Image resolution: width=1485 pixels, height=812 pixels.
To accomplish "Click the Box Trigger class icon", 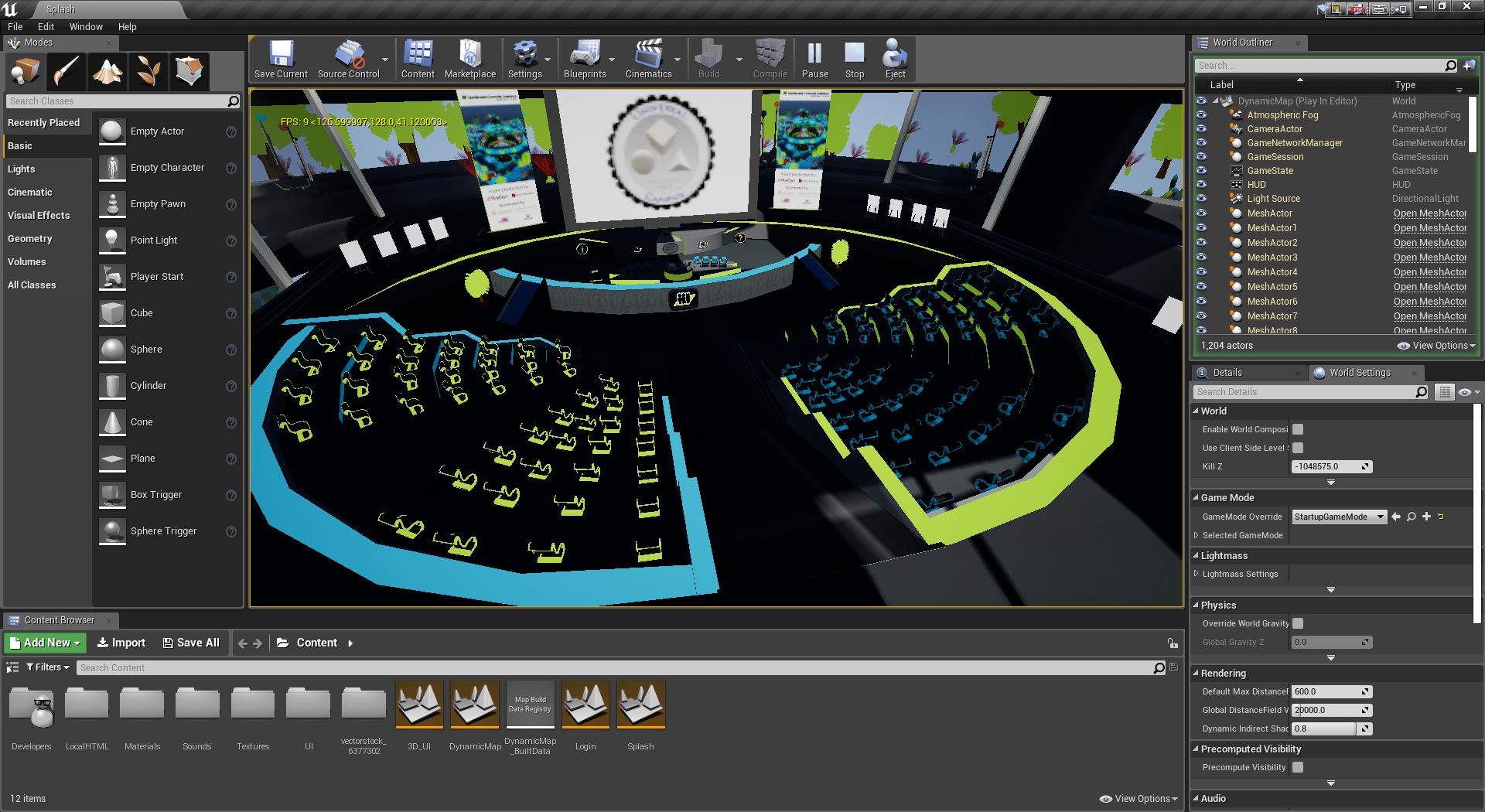I will tap(112, 495).
